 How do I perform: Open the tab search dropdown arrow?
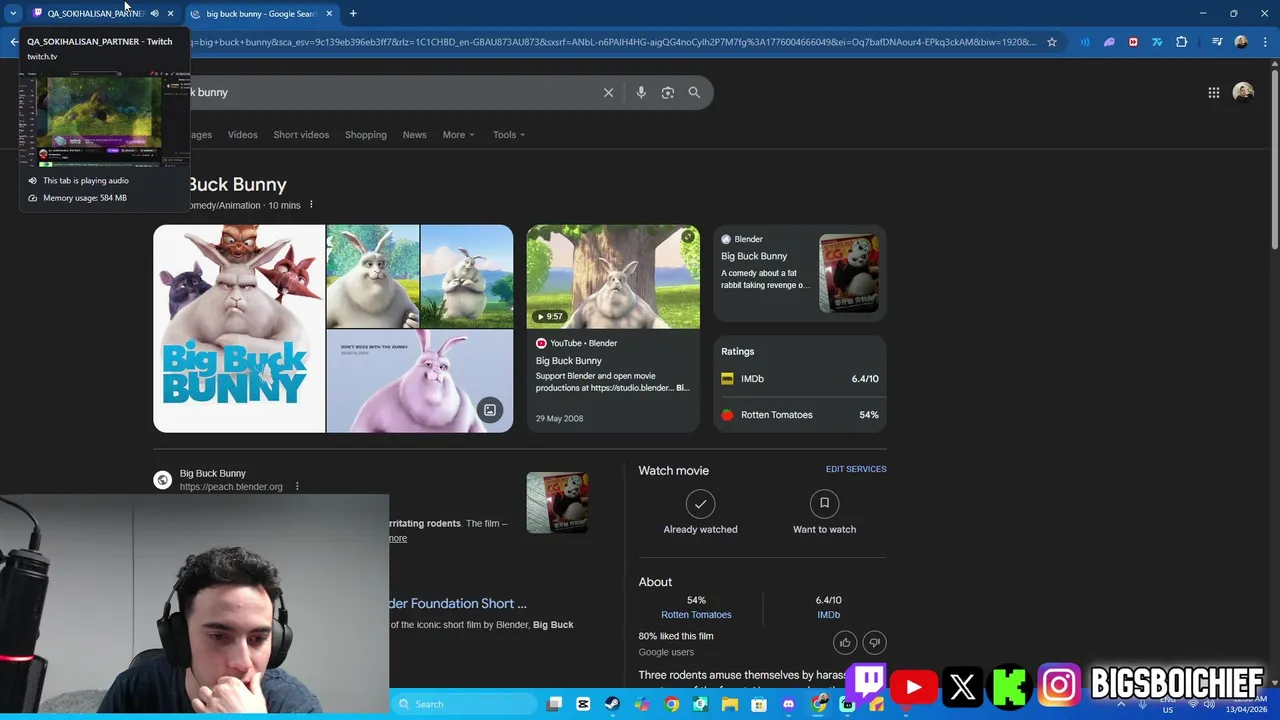click(x=13, y=13)
